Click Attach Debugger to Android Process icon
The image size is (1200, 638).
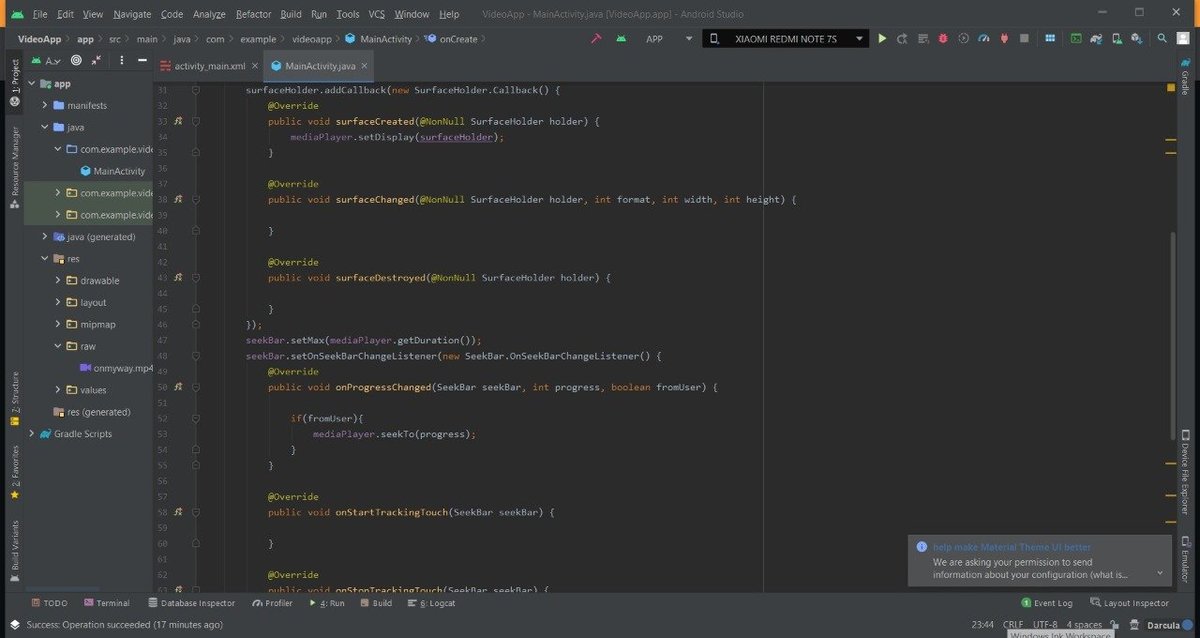(1004, 39)
